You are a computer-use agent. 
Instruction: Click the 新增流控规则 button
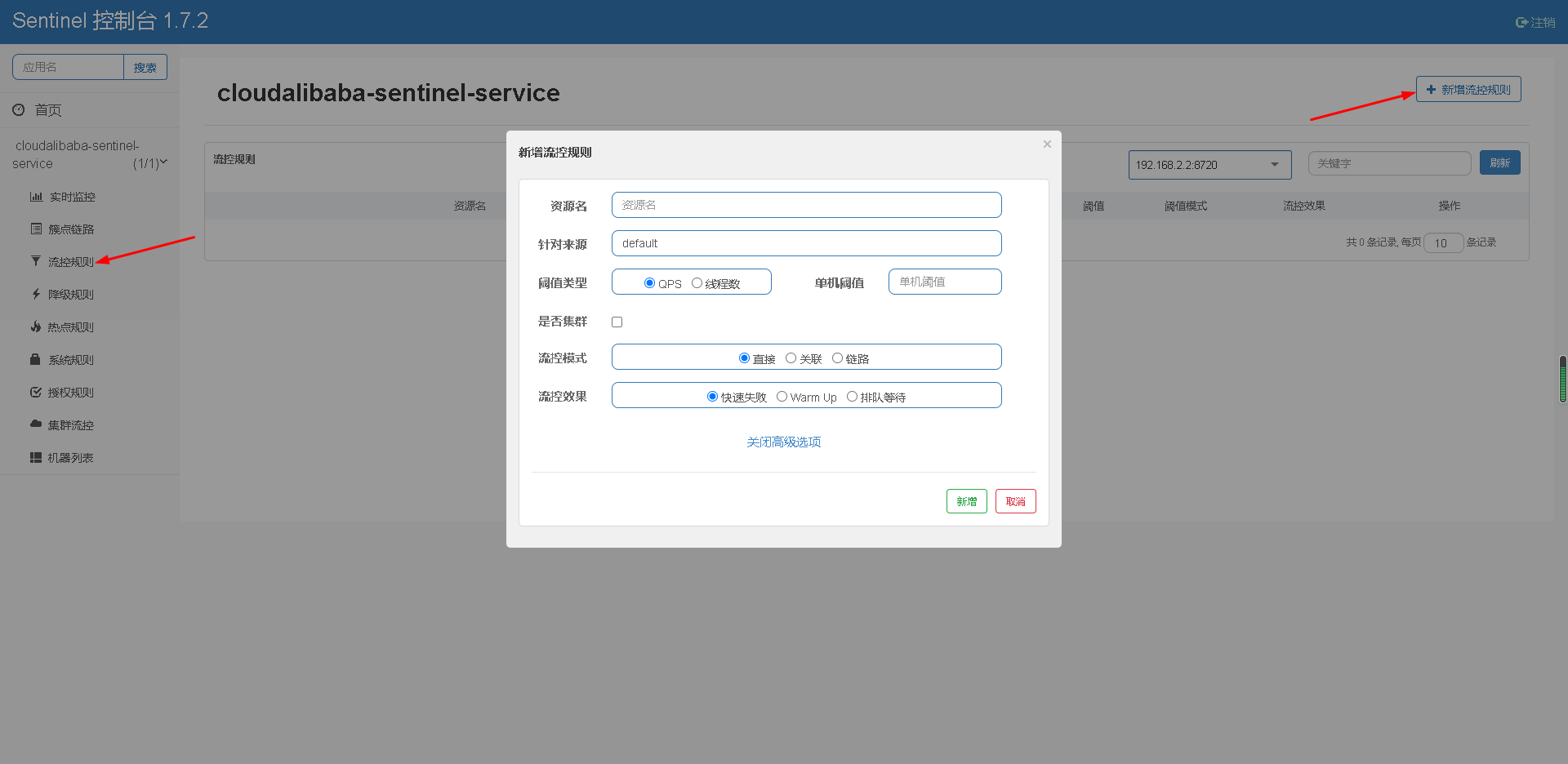coord(1468,90)
